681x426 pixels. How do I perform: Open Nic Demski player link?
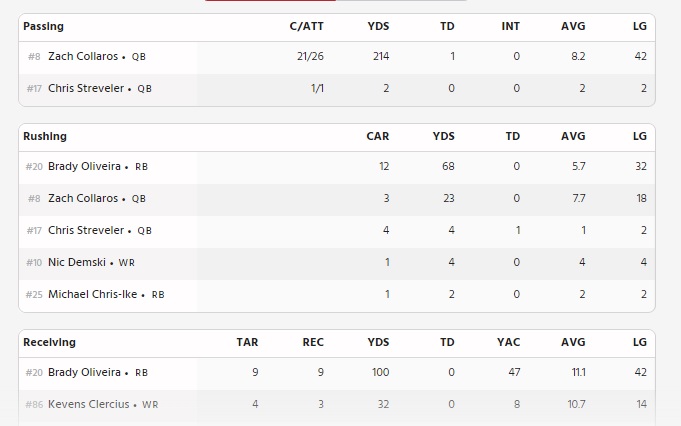pos(77,262)
